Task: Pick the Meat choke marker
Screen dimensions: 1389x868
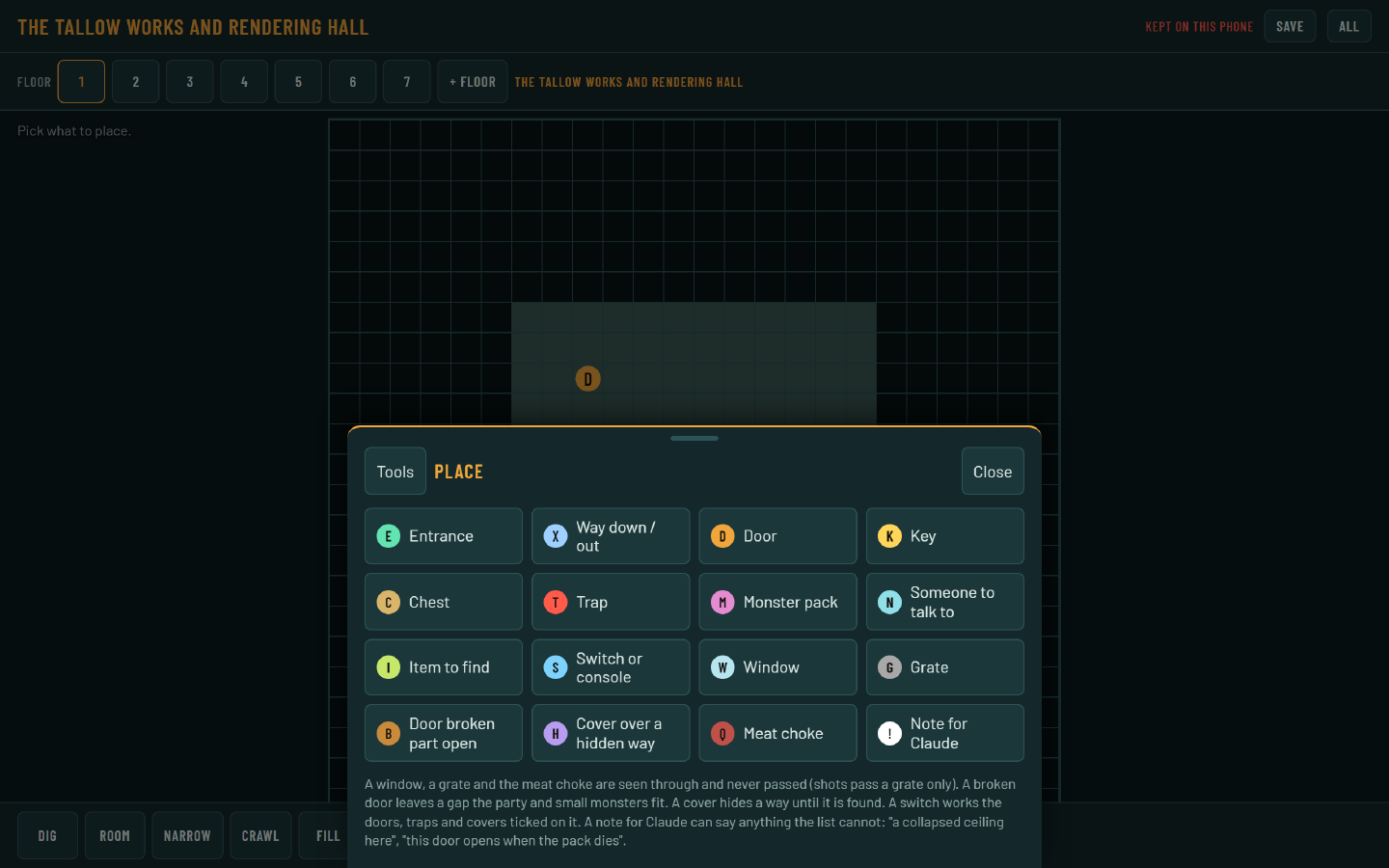Action: coord(777,733)
